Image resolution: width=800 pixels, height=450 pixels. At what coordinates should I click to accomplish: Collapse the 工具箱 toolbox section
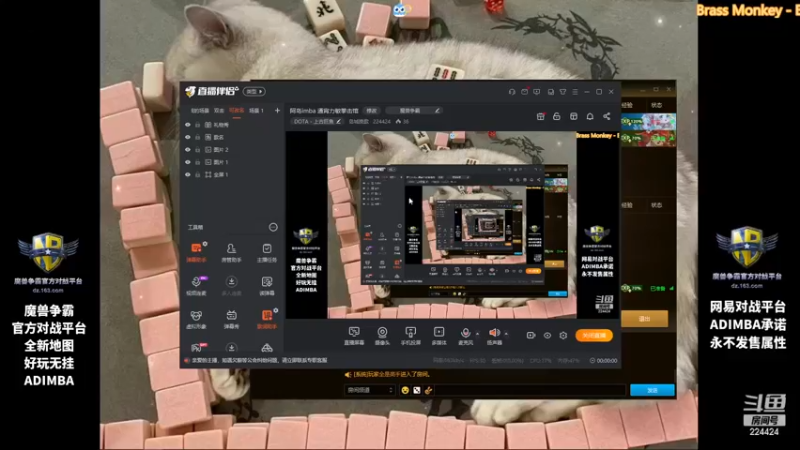coord(273,227)
